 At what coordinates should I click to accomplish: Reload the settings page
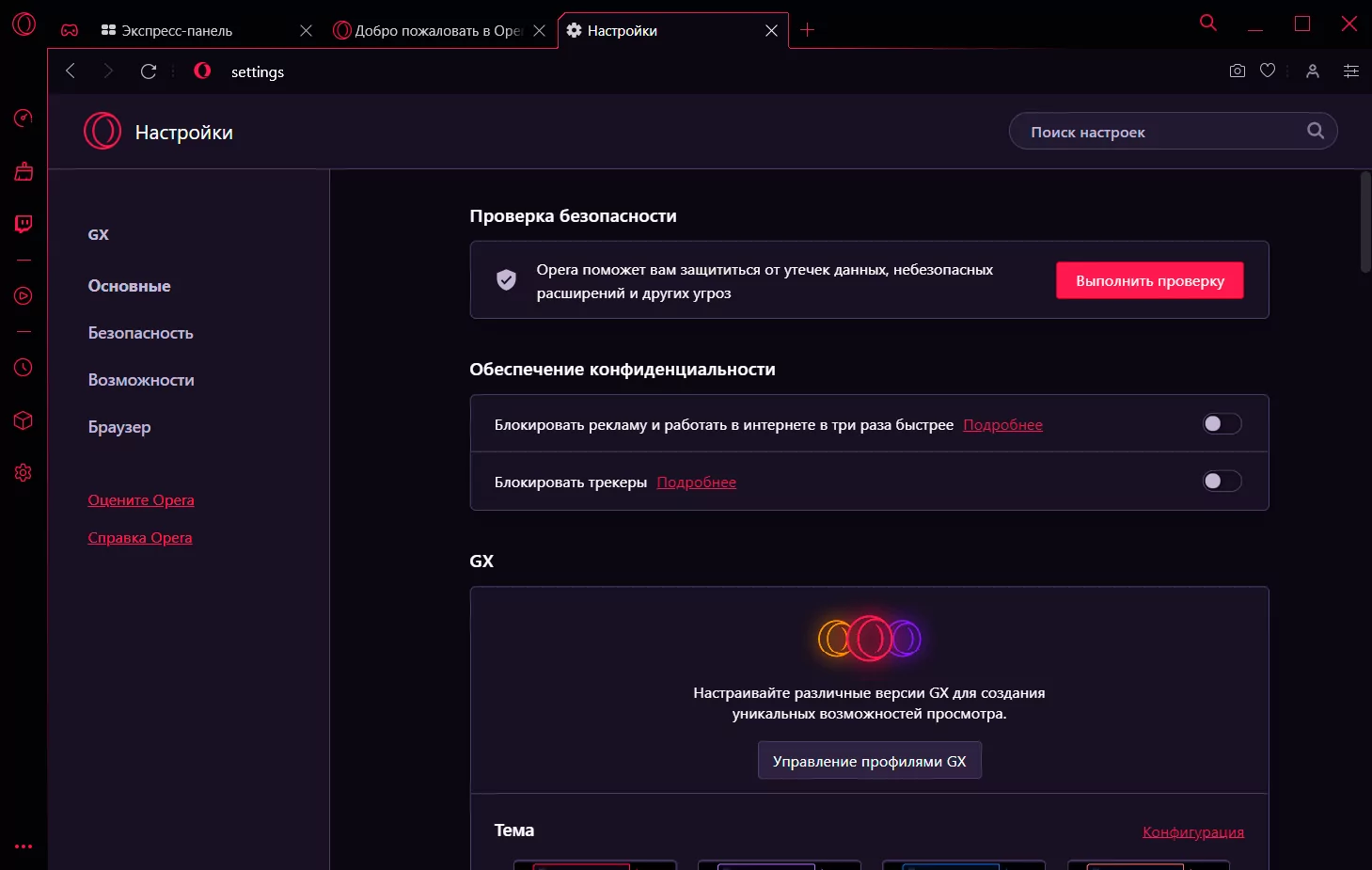[x=149, y=71]
